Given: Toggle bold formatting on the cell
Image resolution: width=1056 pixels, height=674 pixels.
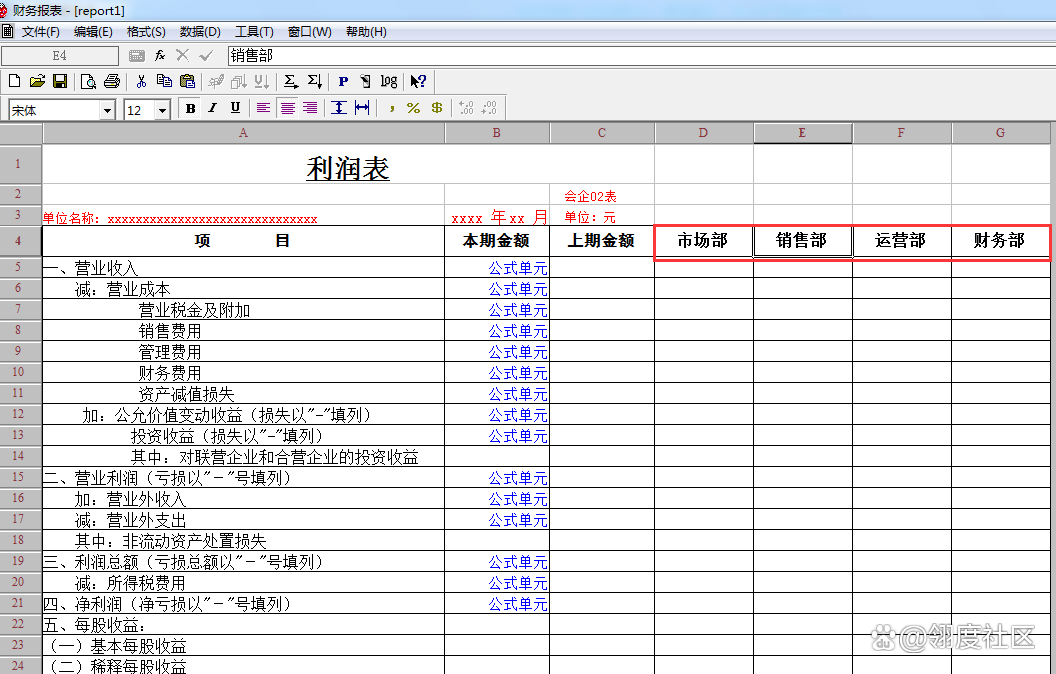Looking at the screenshot, I should click(190, 108).
